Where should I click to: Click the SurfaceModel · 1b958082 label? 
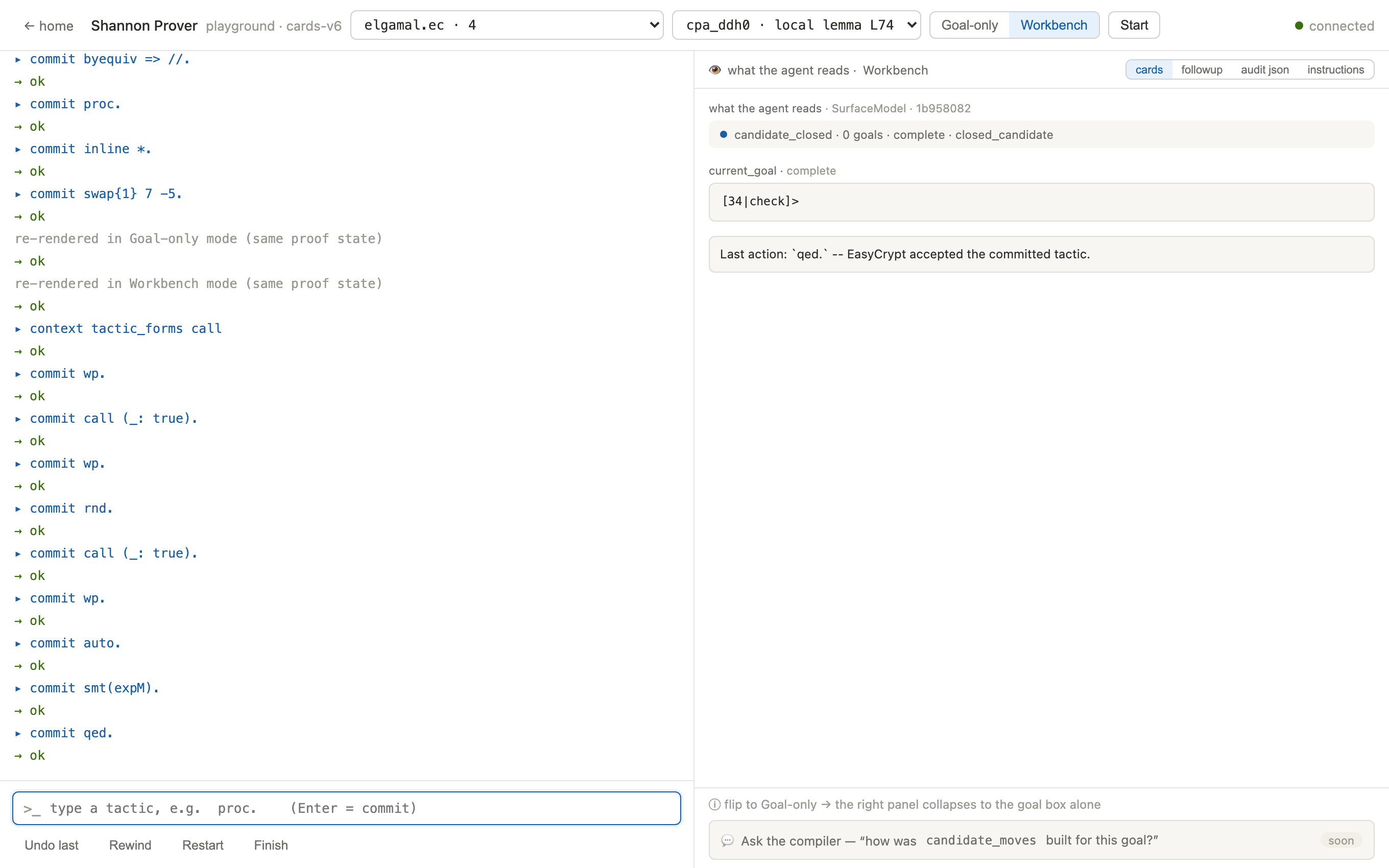tap(901, 108)
